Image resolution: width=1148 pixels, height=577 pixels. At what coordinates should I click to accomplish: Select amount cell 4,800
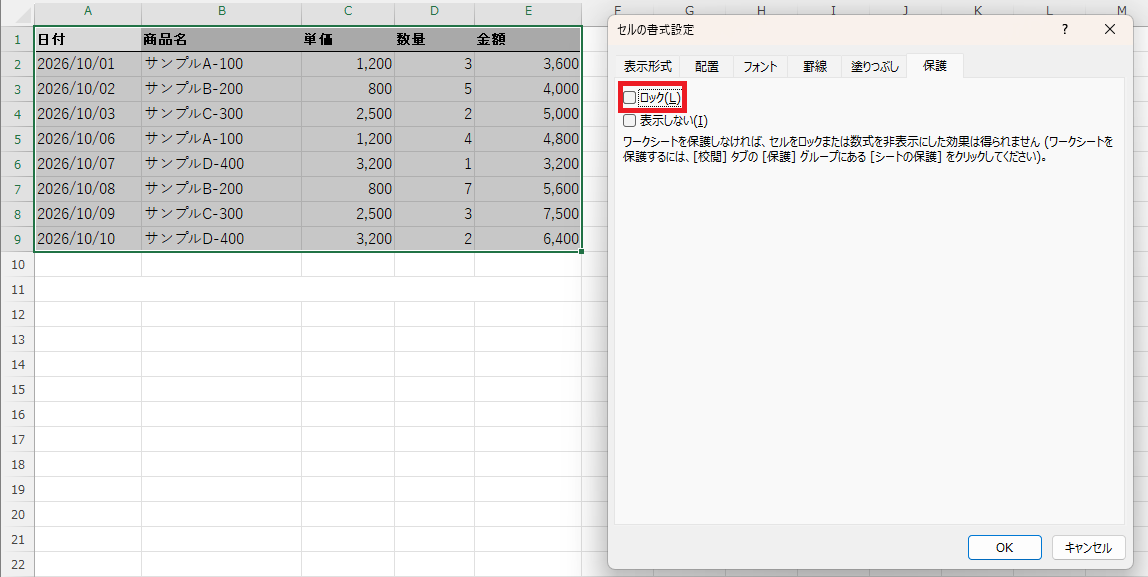coord(528,139)
